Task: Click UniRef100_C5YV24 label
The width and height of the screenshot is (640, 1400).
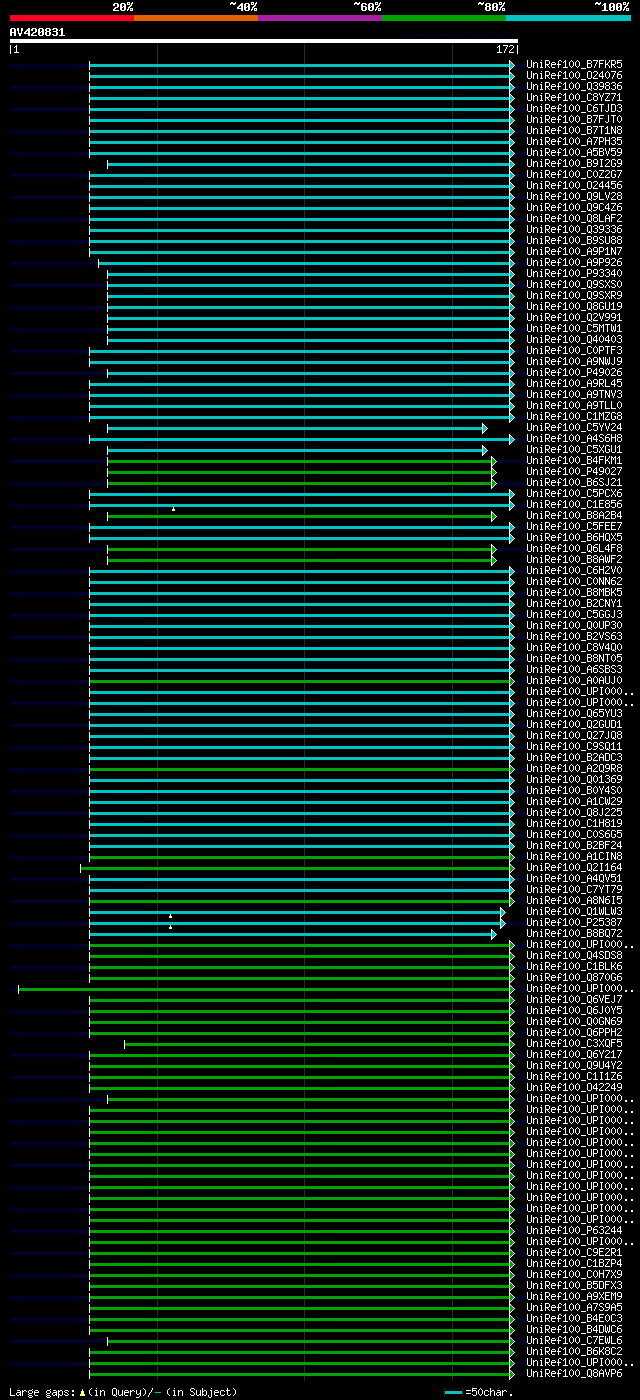Action: click(574, 427)
